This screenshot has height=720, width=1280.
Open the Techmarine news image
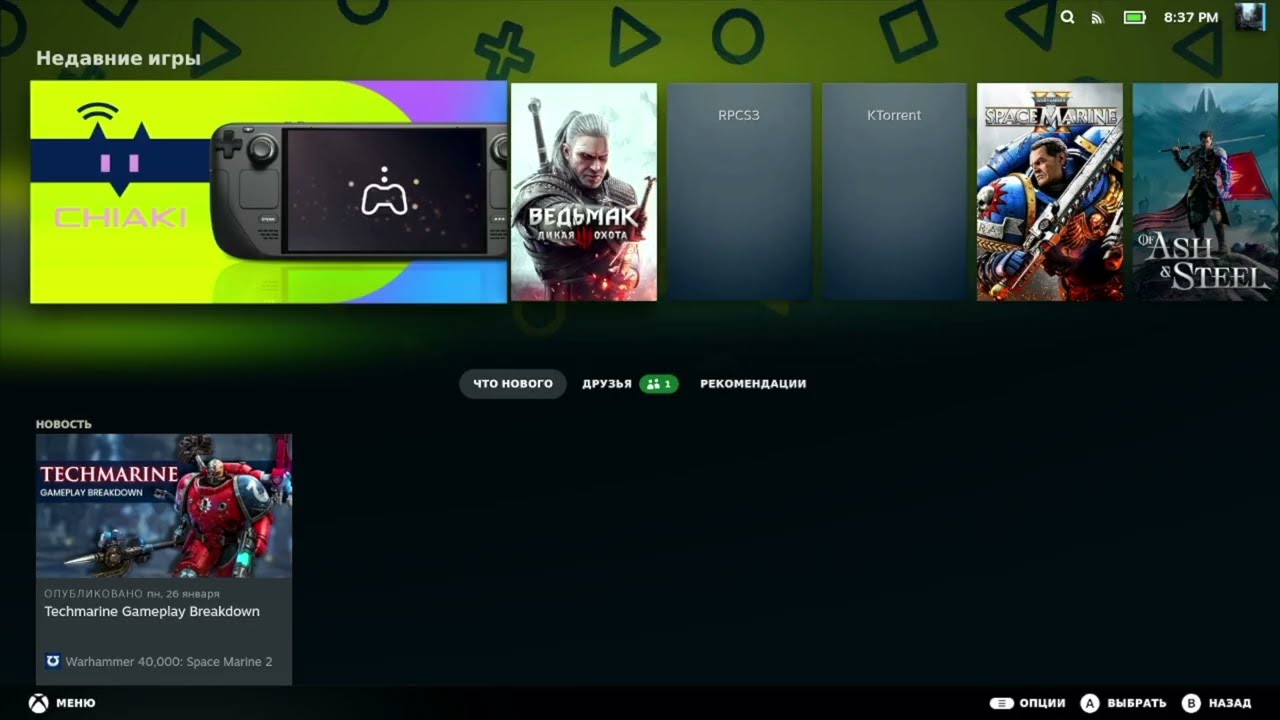pyautogui.click(x=164, y=506)
